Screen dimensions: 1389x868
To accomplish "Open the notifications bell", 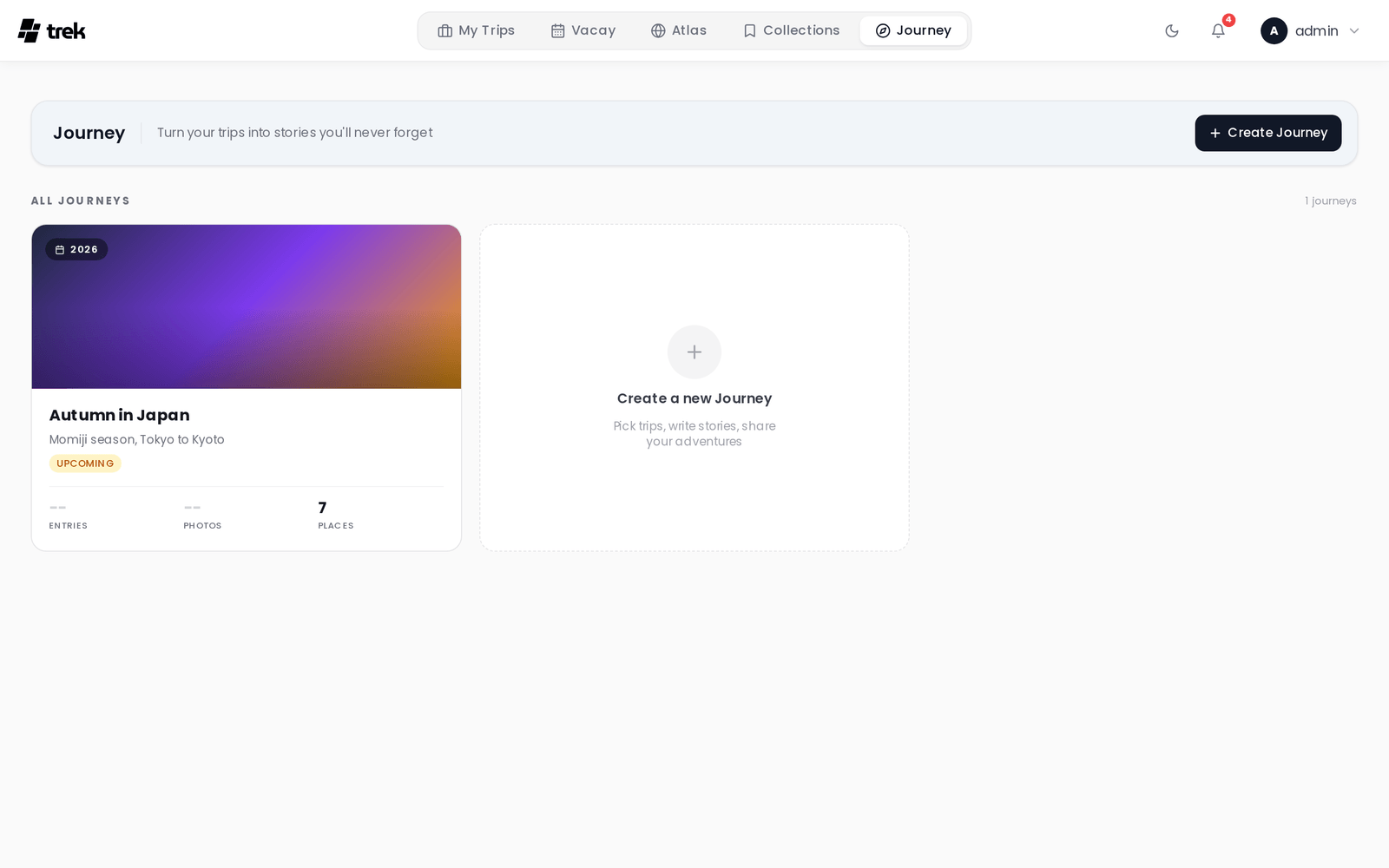I will point(1218,30).
